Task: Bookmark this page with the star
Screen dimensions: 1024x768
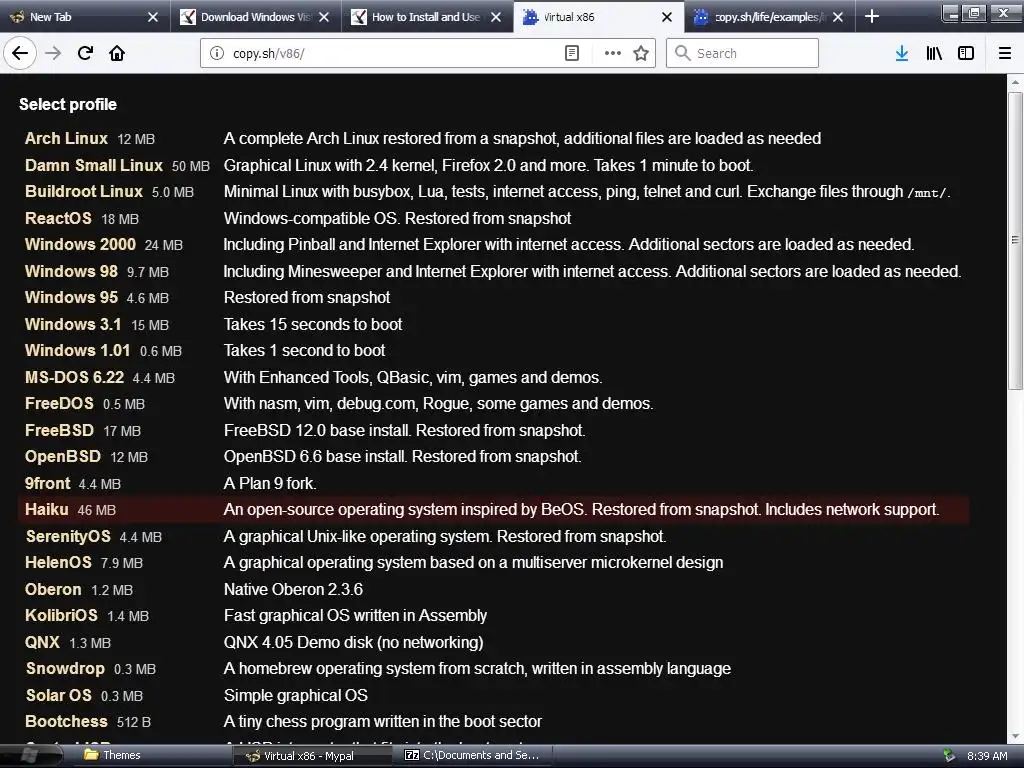Action: pyautogui.click(x=641, y=53)
